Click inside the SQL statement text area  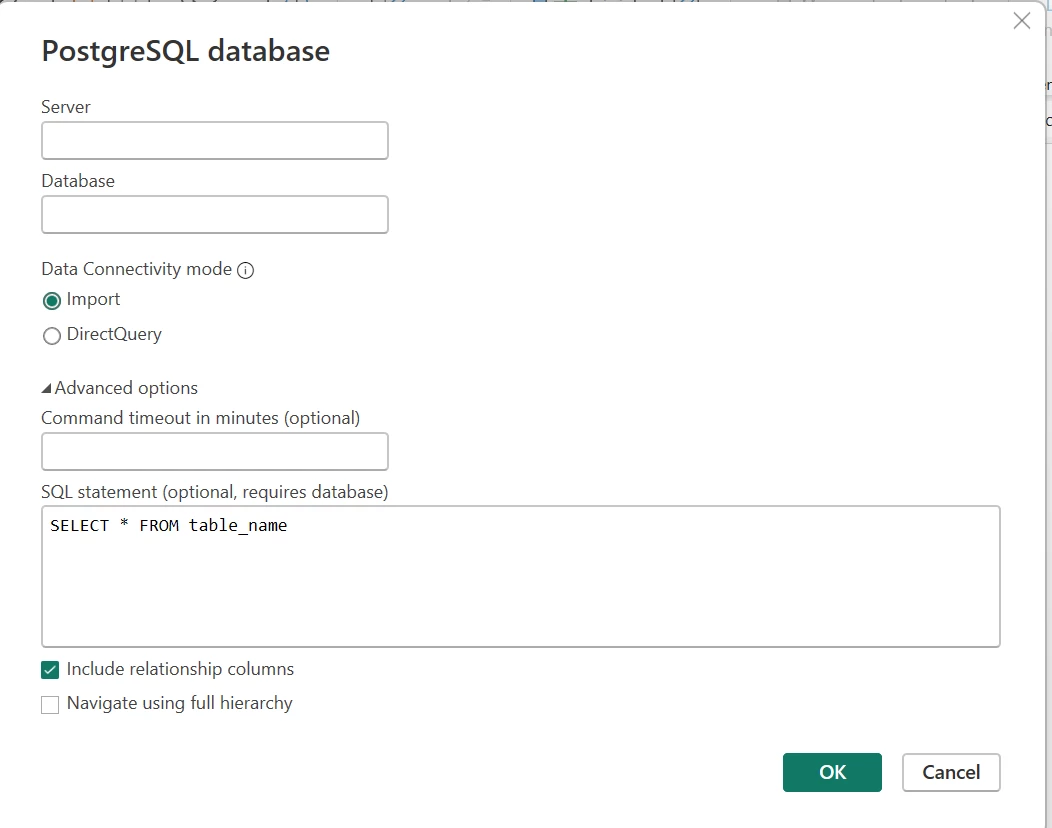tap(521, 576)
